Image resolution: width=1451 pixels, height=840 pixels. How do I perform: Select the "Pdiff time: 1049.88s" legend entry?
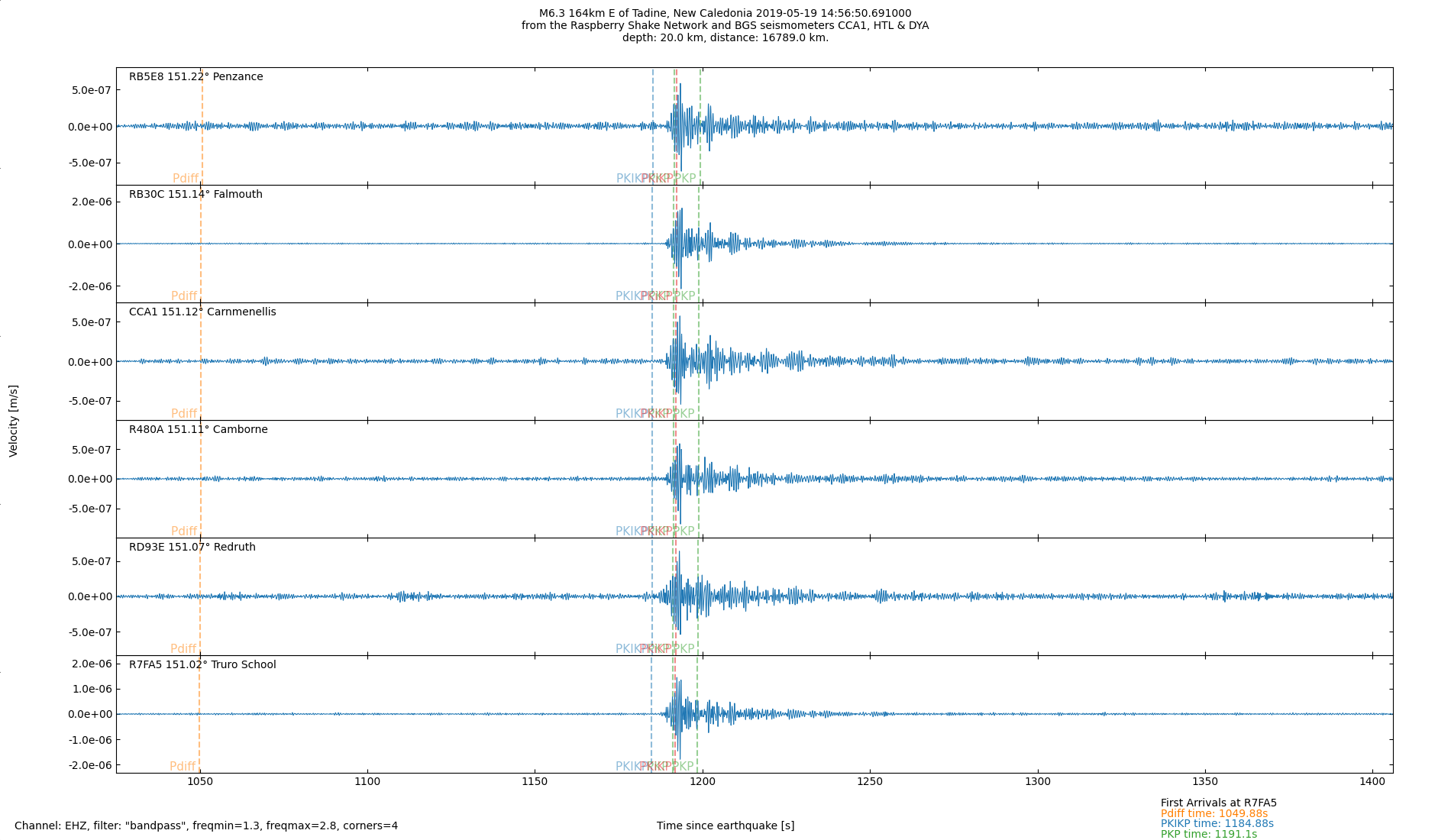[1214, 813]
